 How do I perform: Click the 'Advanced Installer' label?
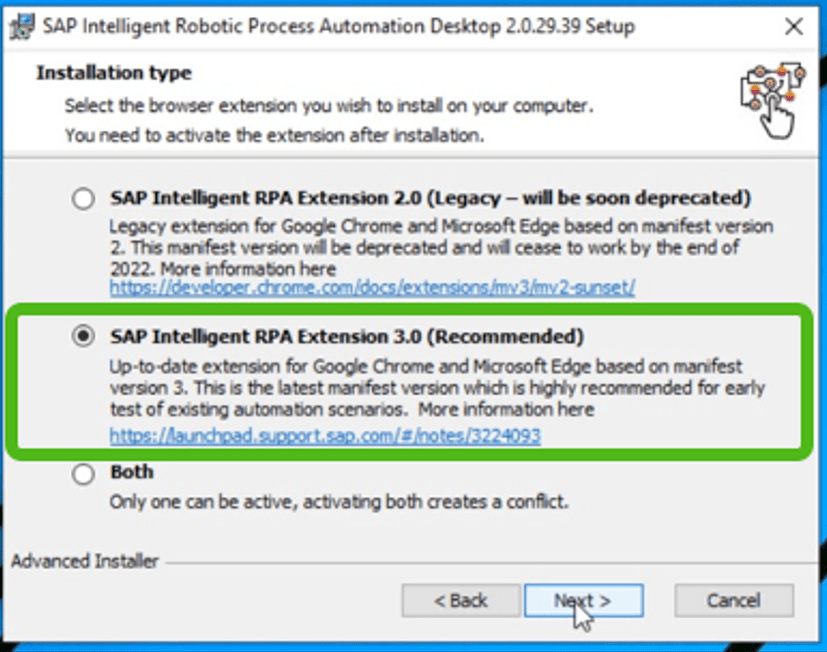pos(85,561)
